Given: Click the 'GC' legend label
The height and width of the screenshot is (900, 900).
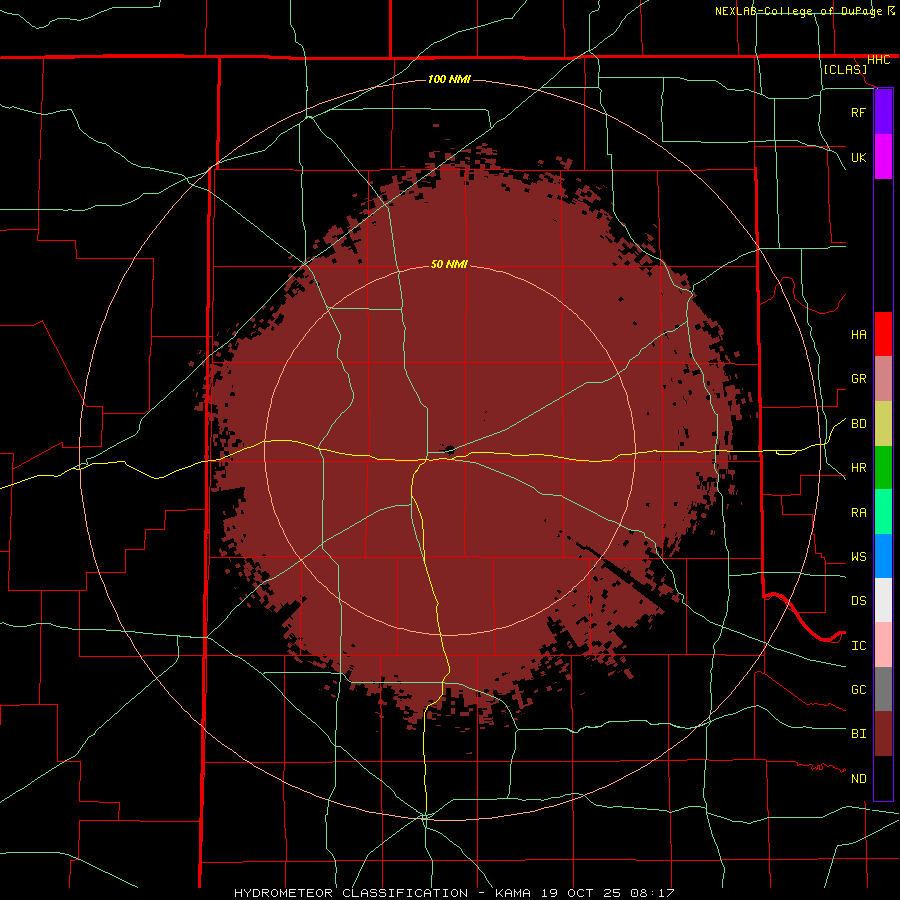Looking at the screenshot, I should tap(858, 690).
